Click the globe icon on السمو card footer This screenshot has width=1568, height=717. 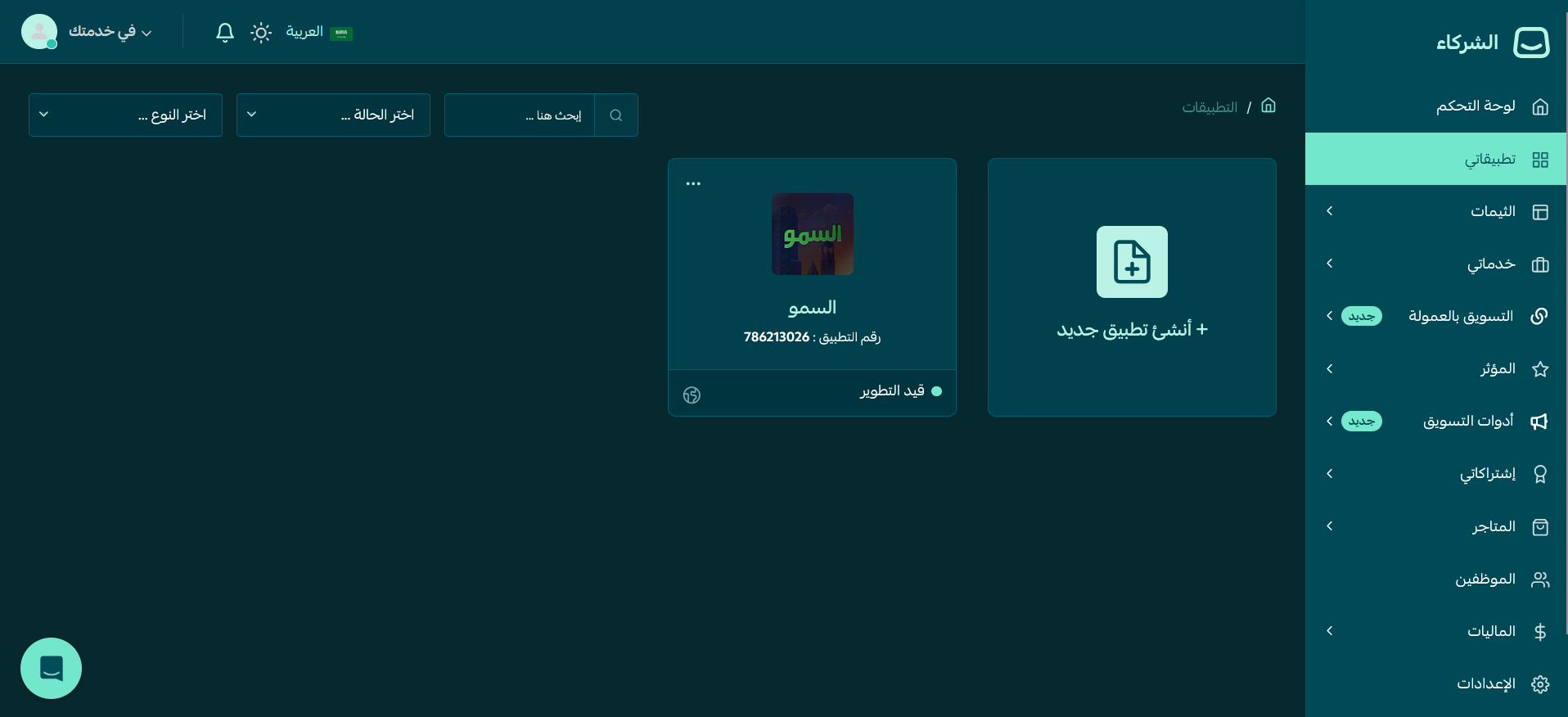[x=692, y=395]
